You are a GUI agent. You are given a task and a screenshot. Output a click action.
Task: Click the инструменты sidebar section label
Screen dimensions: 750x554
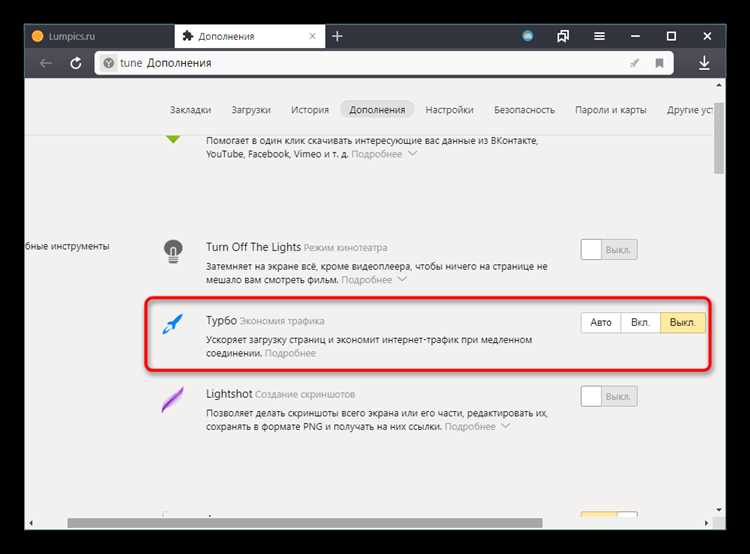click(67, 246)
